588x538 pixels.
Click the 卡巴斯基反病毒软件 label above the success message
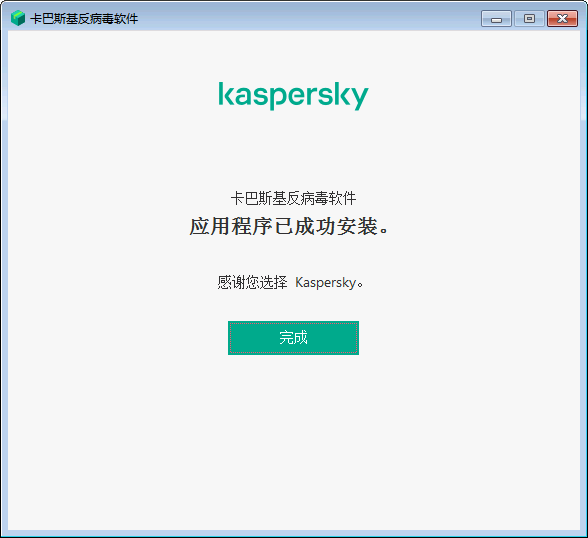(293, 198)
